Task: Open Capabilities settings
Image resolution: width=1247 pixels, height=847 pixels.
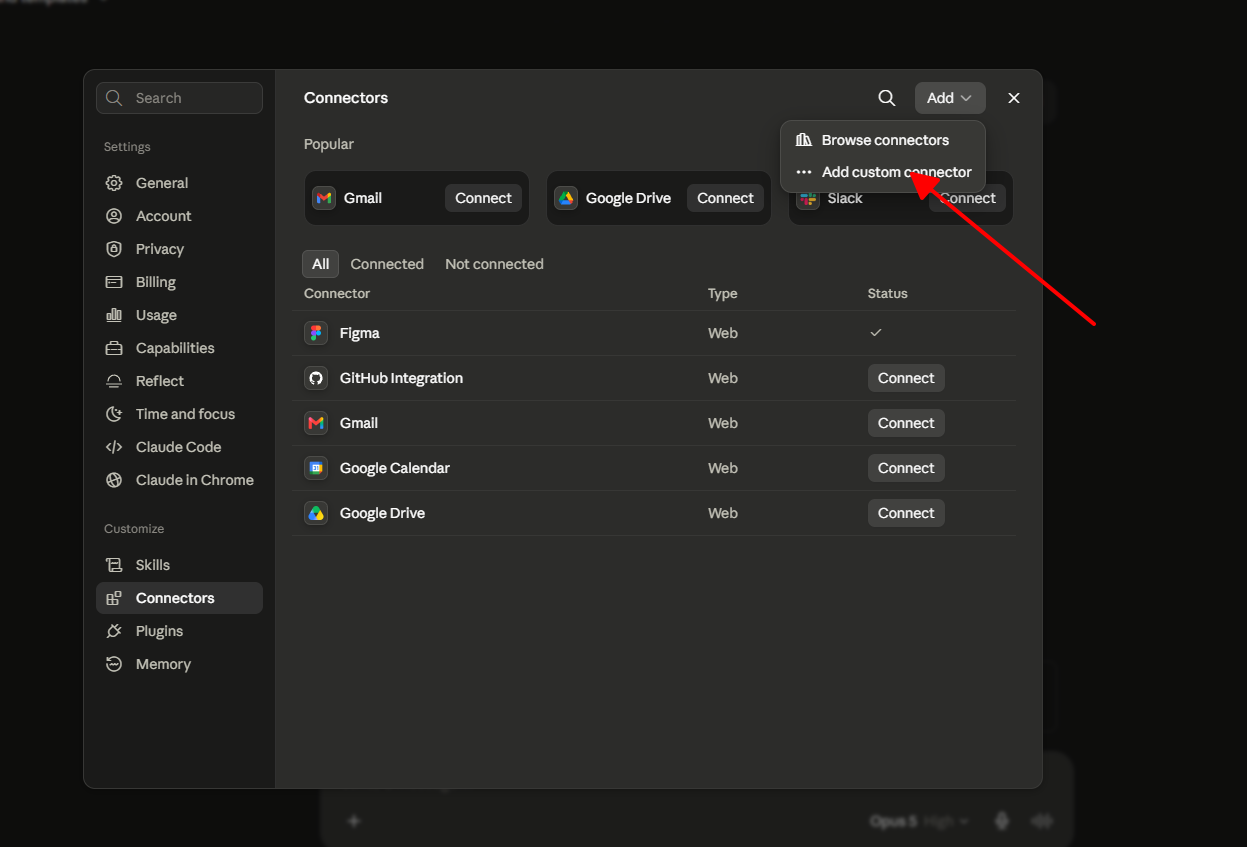Action: [x=180, y=348]
